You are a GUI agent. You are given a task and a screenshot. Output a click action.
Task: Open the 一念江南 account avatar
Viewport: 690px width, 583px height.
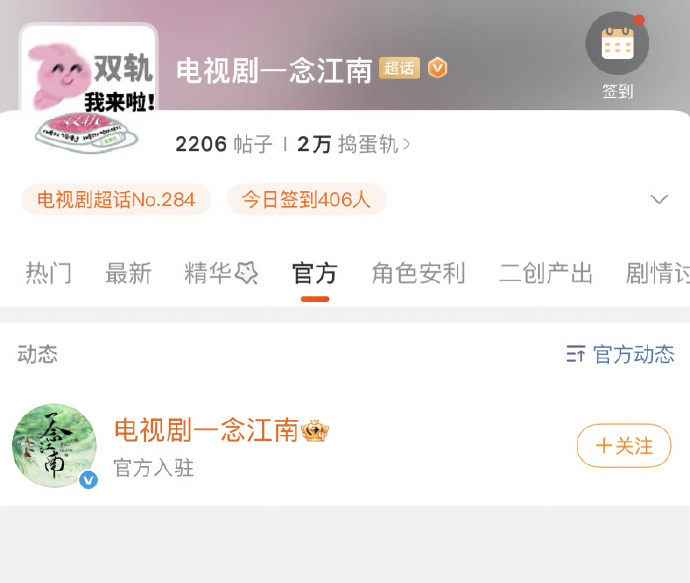coord(55,445)
